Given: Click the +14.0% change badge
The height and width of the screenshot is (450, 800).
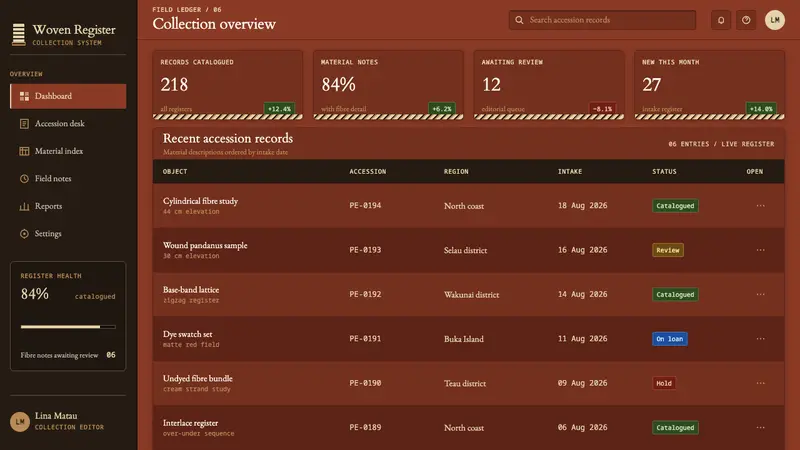Looking at the screenshot, I should [761, 109].
